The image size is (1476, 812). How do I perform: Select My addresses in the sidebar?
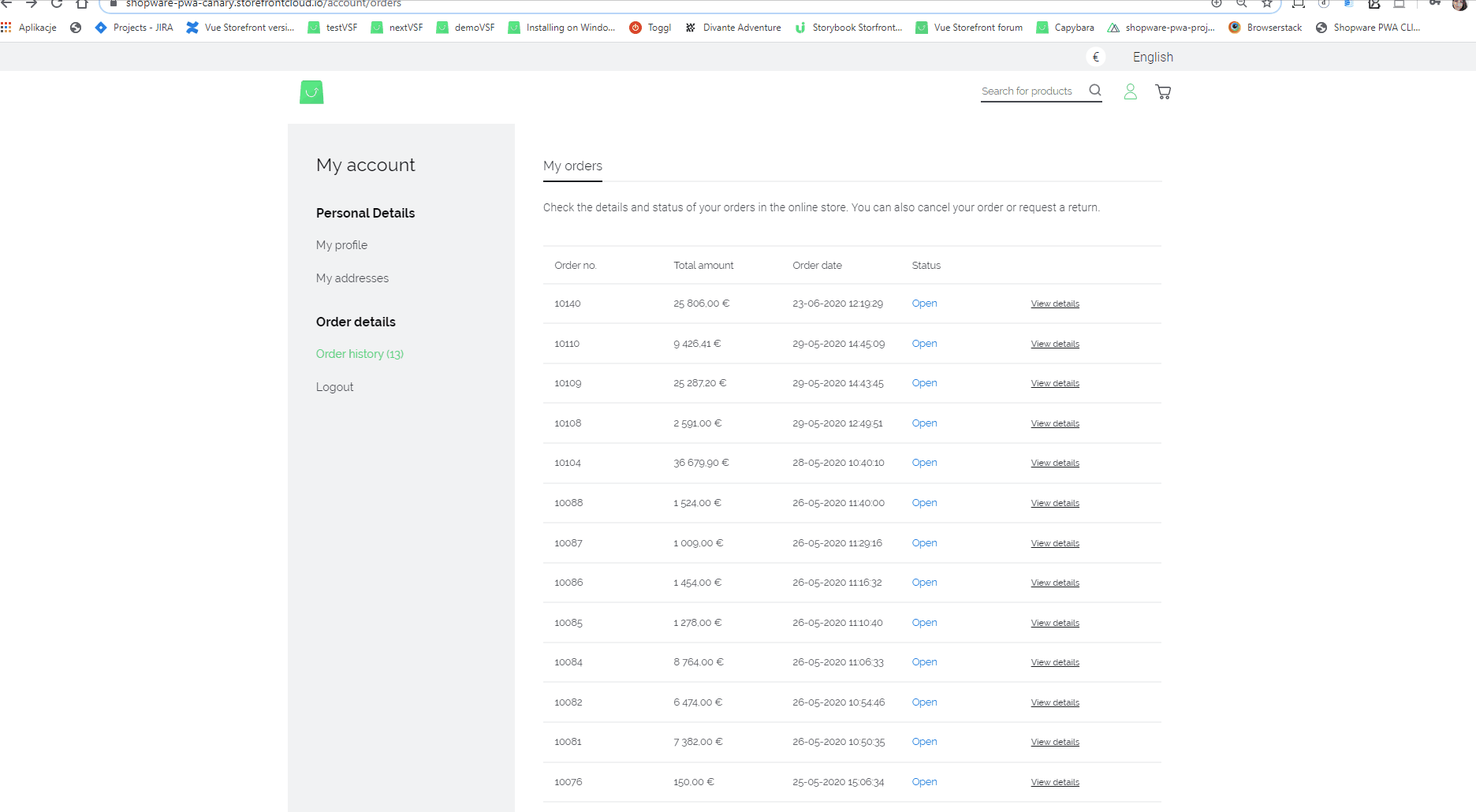[352, 277]
